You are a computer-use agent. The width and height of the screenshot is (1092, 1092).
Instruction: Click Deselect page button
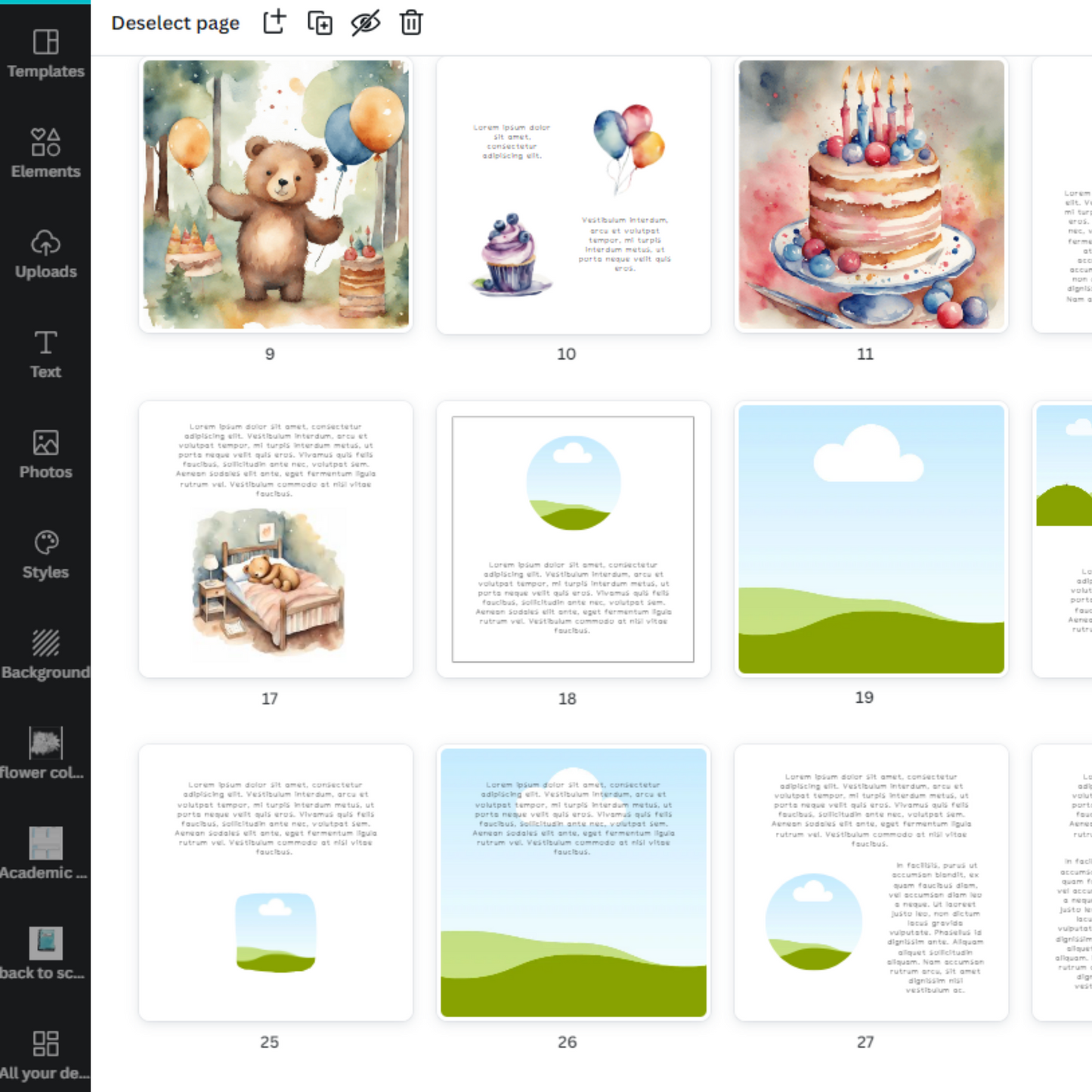click(x=175, y=23)
